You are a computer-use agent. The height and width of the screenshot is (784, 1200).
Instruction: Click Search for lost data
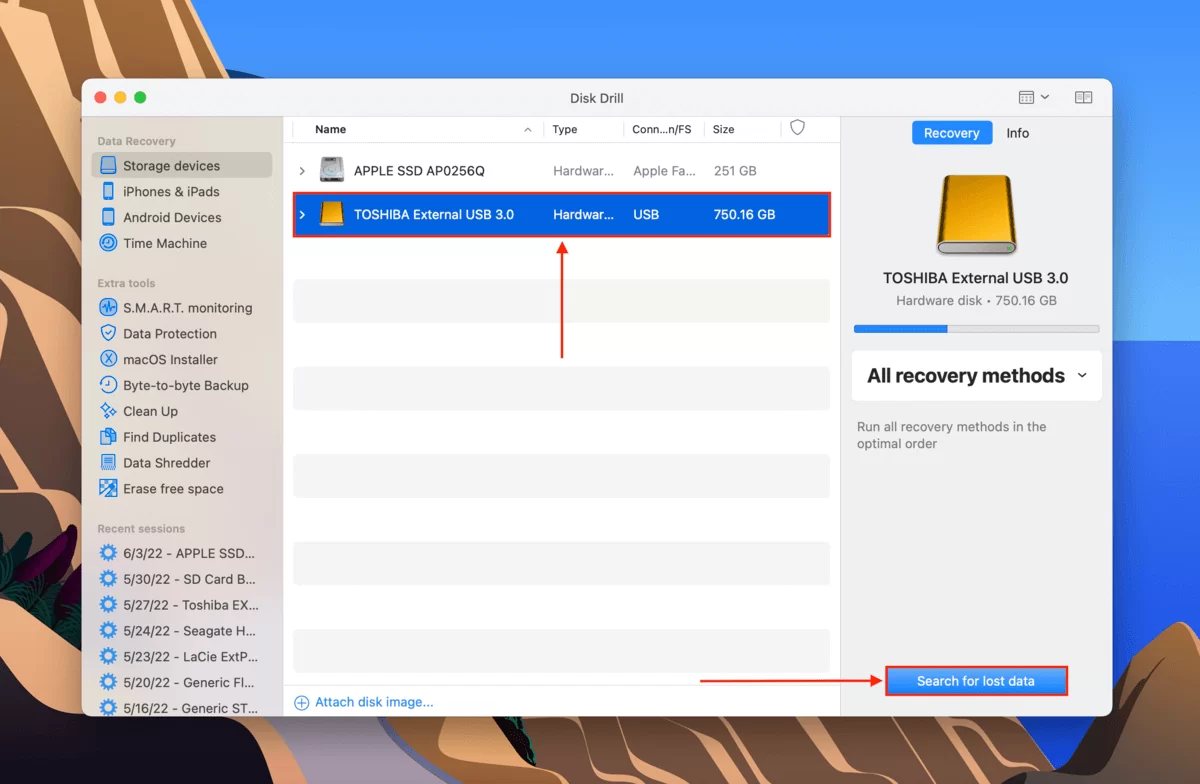[x=976, y=680]
